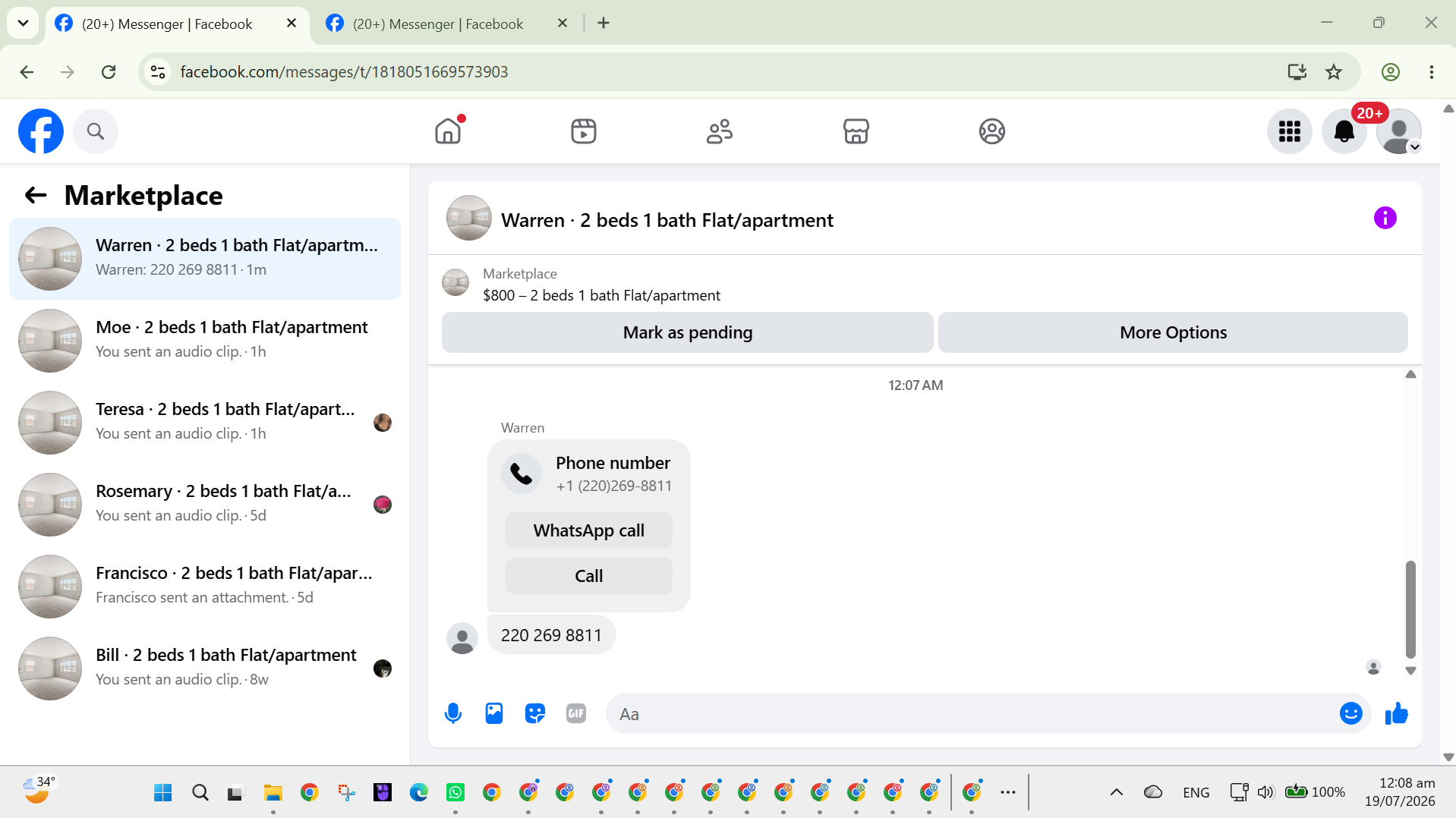Open File Explorer from the taskbar
The width and height of the screenshot is (1456, 818).
[273, 793]
